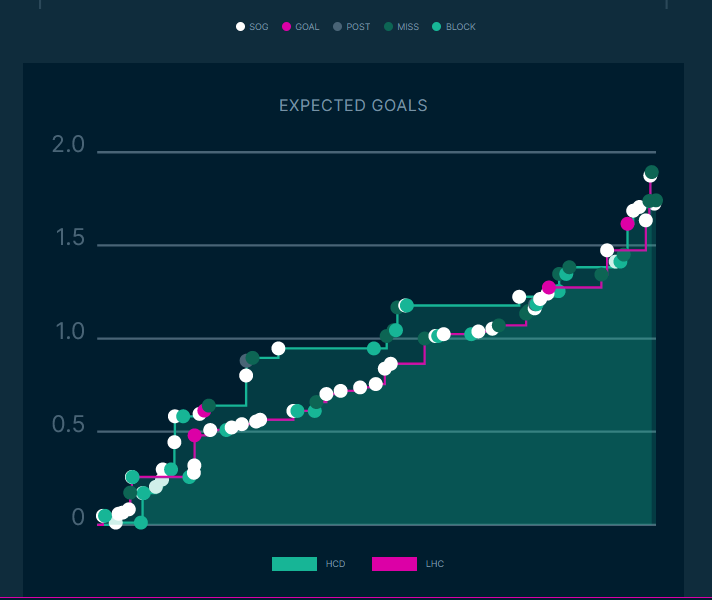Toggle the SOG text label in legend
The height and width of the screenshot is (600, 712).
tap(259, 27)
